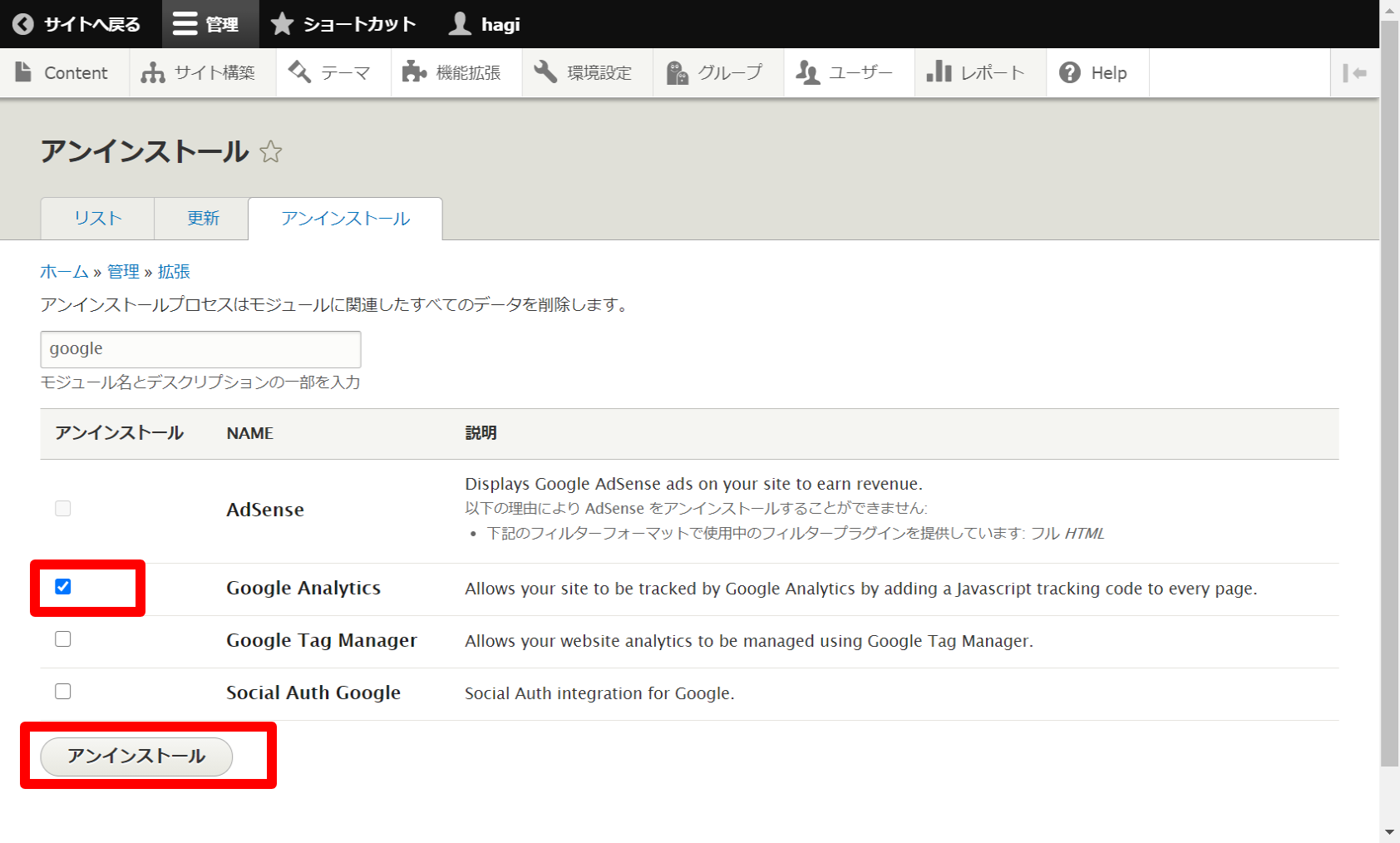Click the Google Analytics module name
The height and width of the screenshot is (843, 1400).
pyautogui.click(x=303, y=589)
